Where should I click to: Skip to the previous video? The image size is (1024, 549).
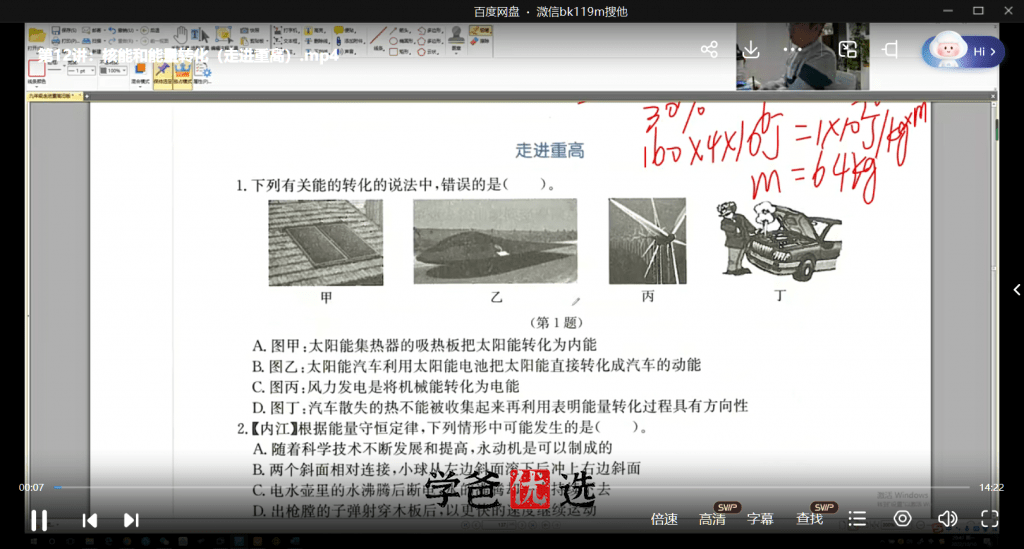(x=89, y=520)
